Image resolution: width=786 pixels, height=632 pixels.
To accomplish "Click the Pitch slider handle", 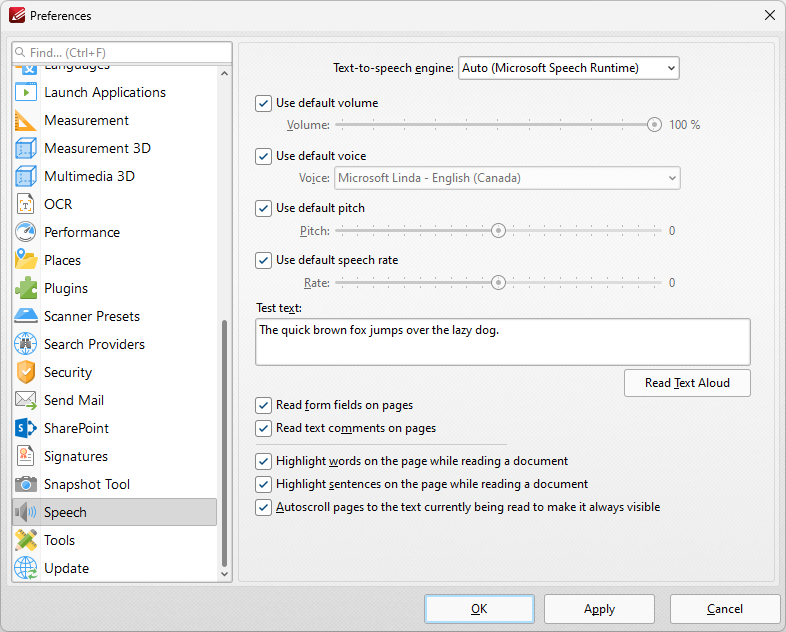I will tap(498, 231).
